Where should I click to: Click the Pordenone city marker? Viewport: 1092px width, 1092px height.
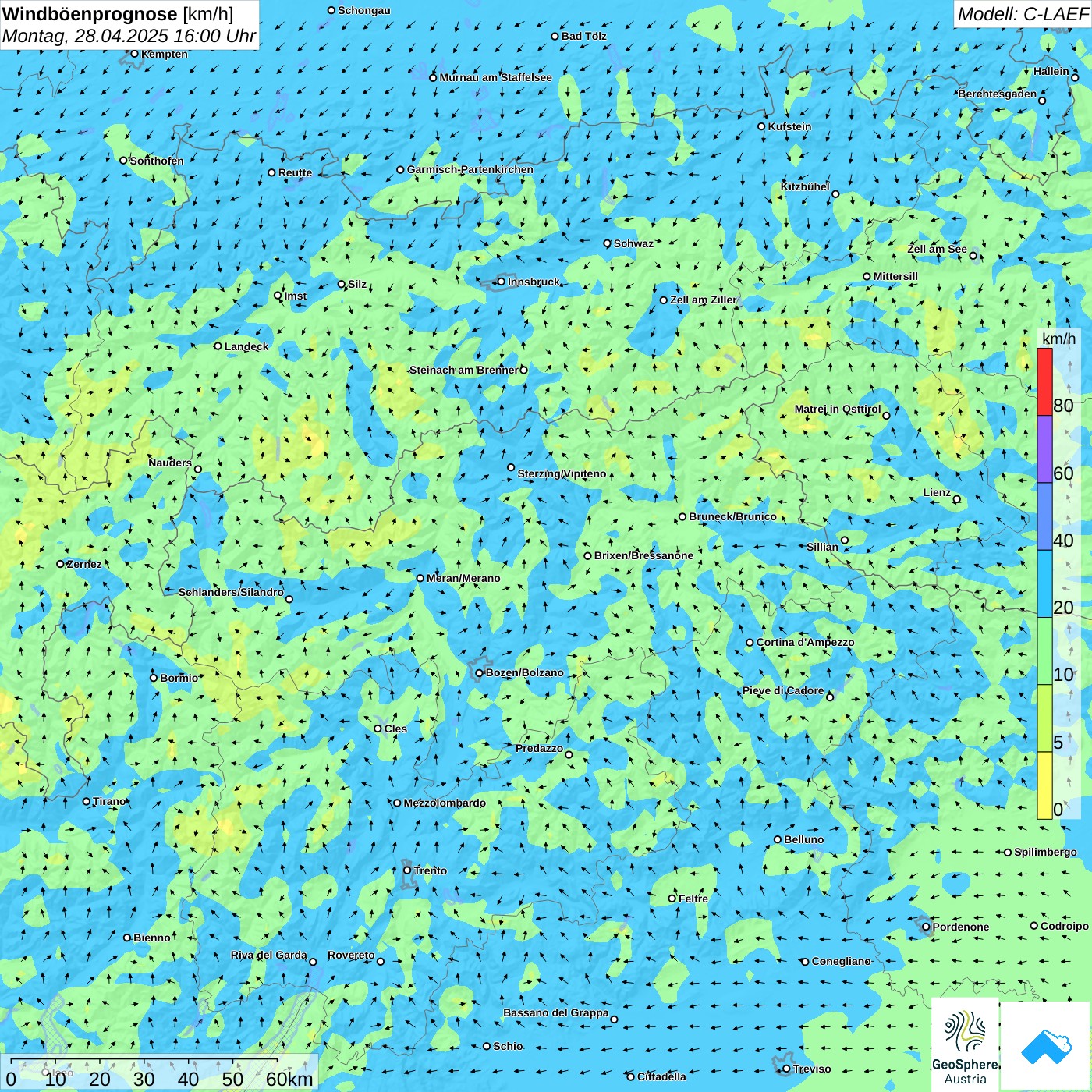[926, 927]
